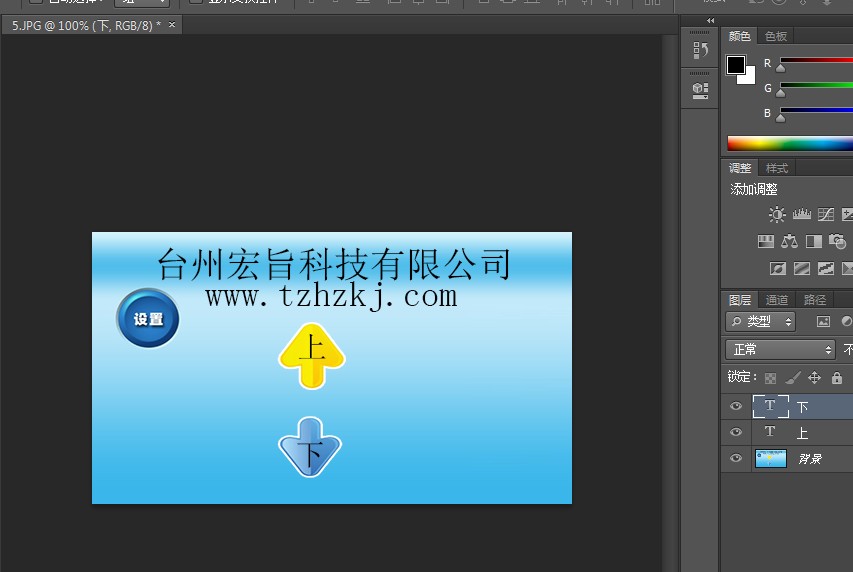Click the background color swatch

point(750,78)
